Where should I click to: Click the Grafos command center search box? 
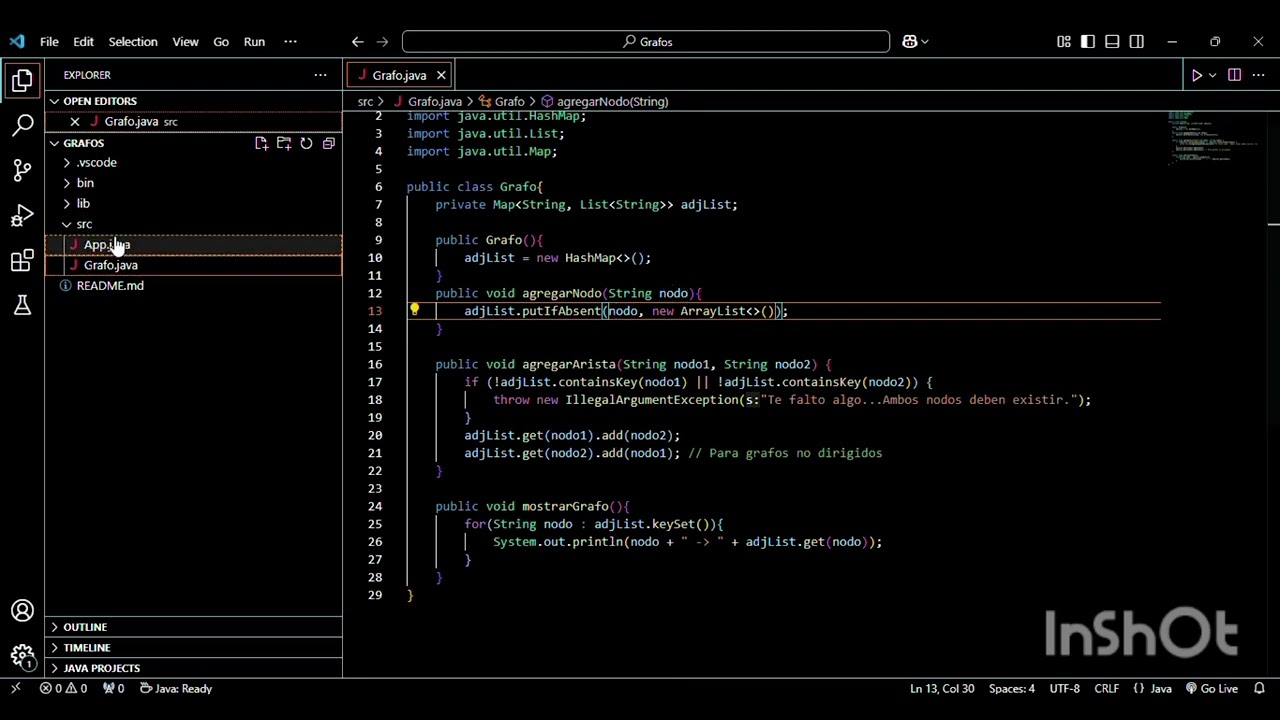[x=646, y=41]
